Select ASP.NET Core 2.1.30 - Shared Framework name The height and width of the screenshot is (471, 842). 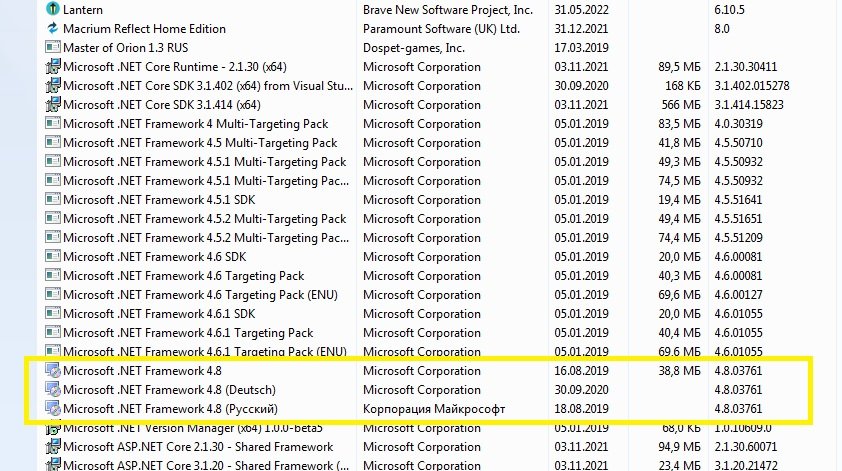pyautogui.click(x=198, y=447)
